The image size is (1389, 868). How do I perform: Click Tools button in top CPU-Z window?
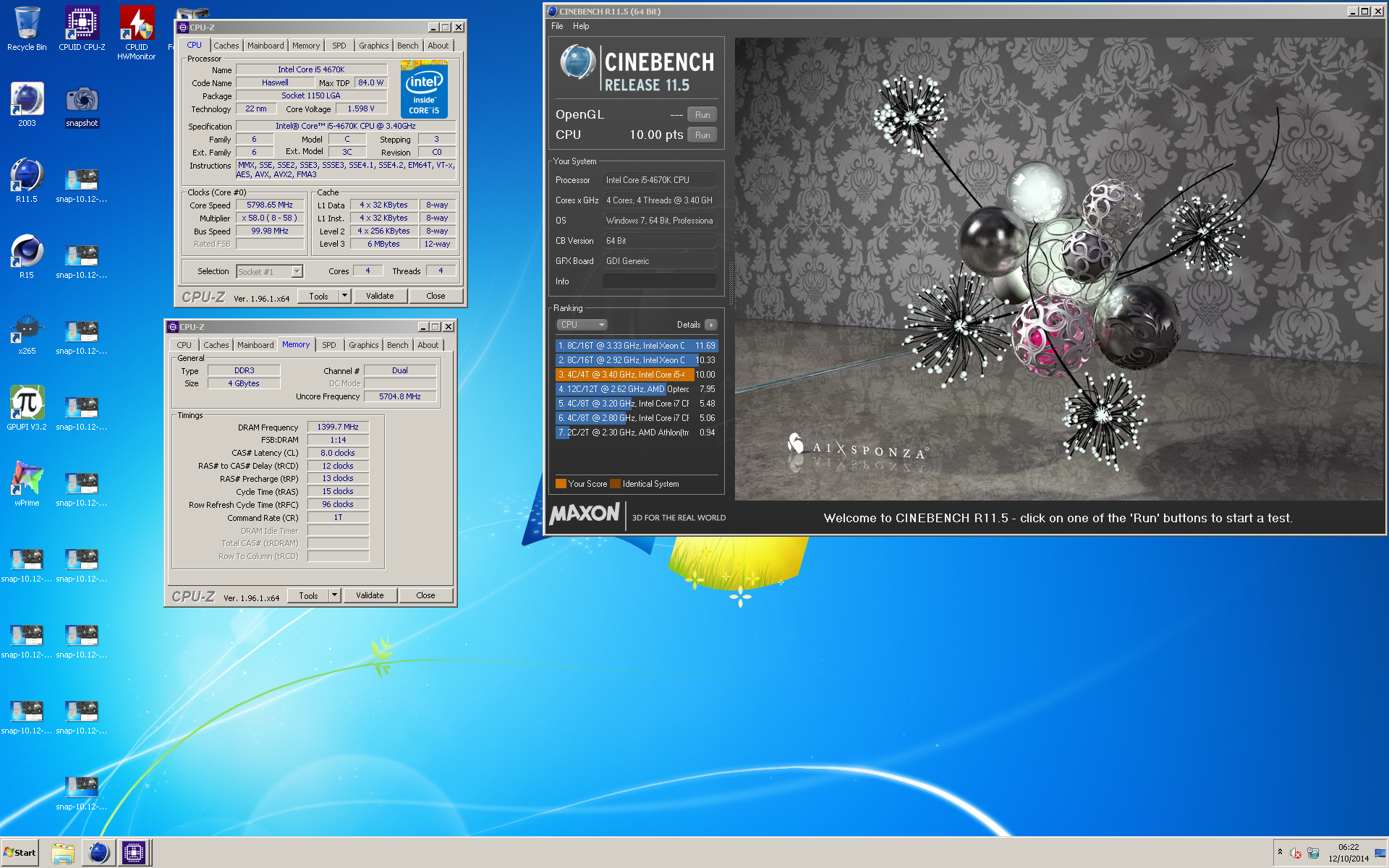[318, 297]
